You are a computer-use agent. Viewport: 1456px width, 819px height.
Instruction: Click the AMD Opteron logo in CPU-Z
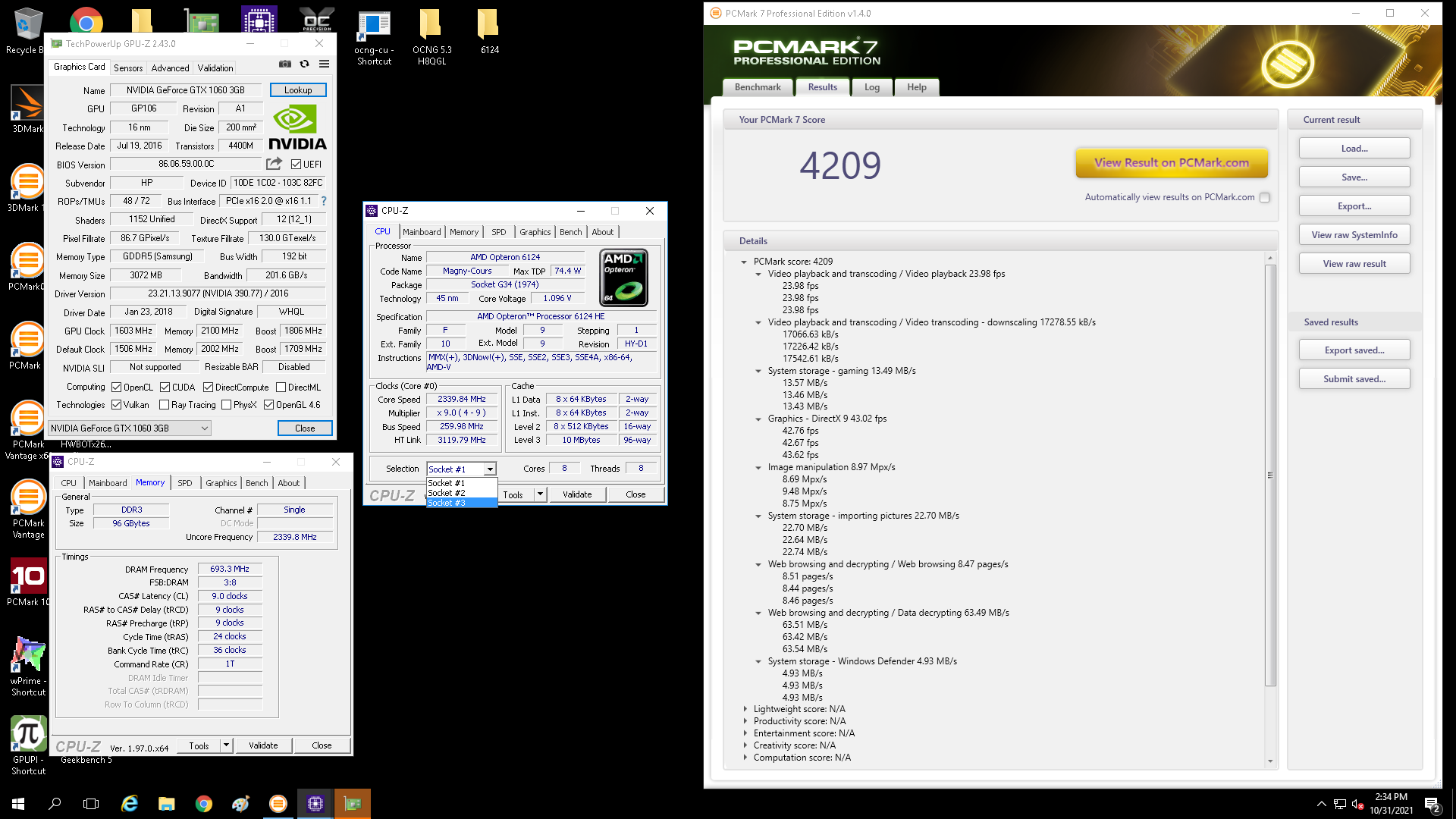[x=624, y=278]
